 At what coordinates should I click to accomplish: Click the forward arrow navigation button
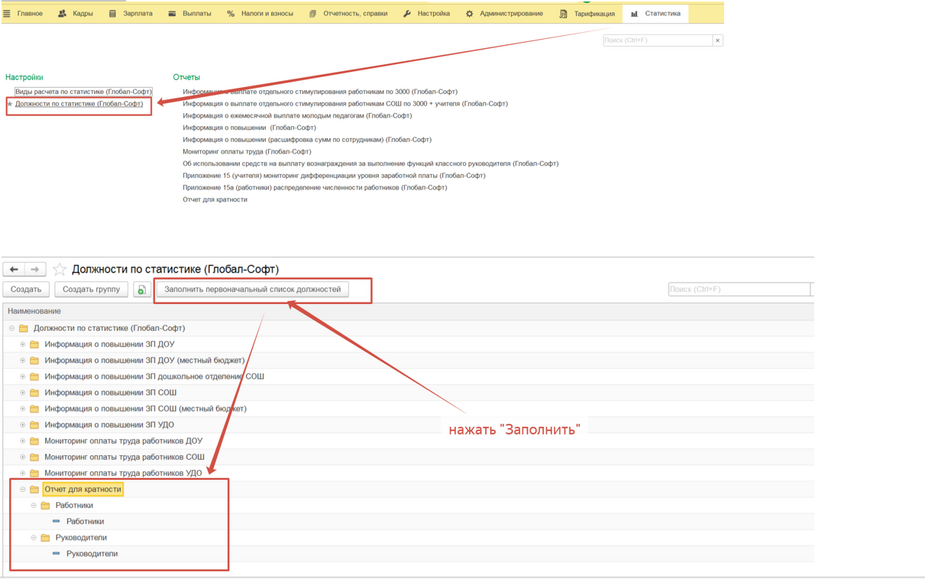click(35, 269)
